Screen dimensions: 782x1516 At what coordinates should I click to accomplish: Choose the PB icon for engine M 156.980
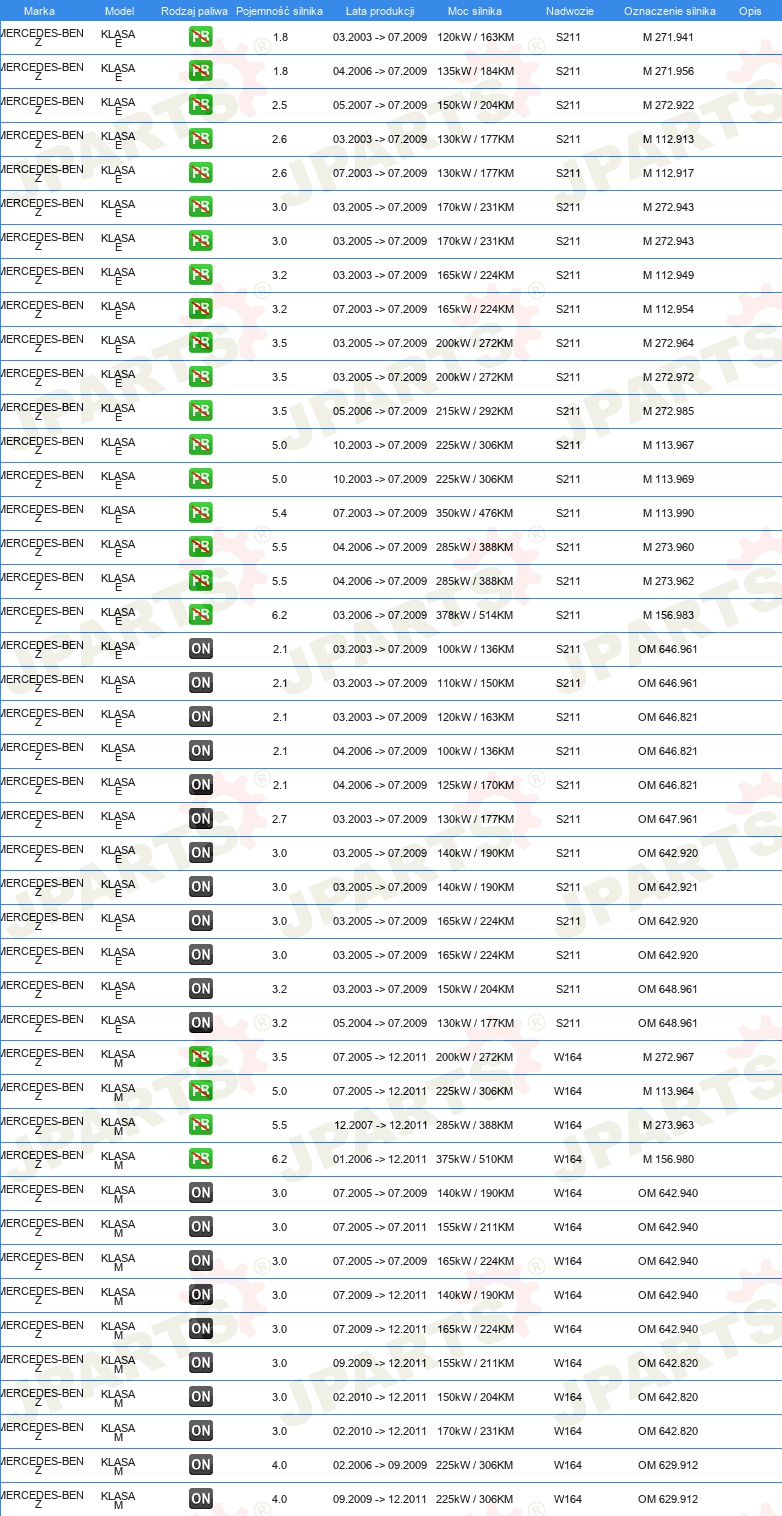201,1159
